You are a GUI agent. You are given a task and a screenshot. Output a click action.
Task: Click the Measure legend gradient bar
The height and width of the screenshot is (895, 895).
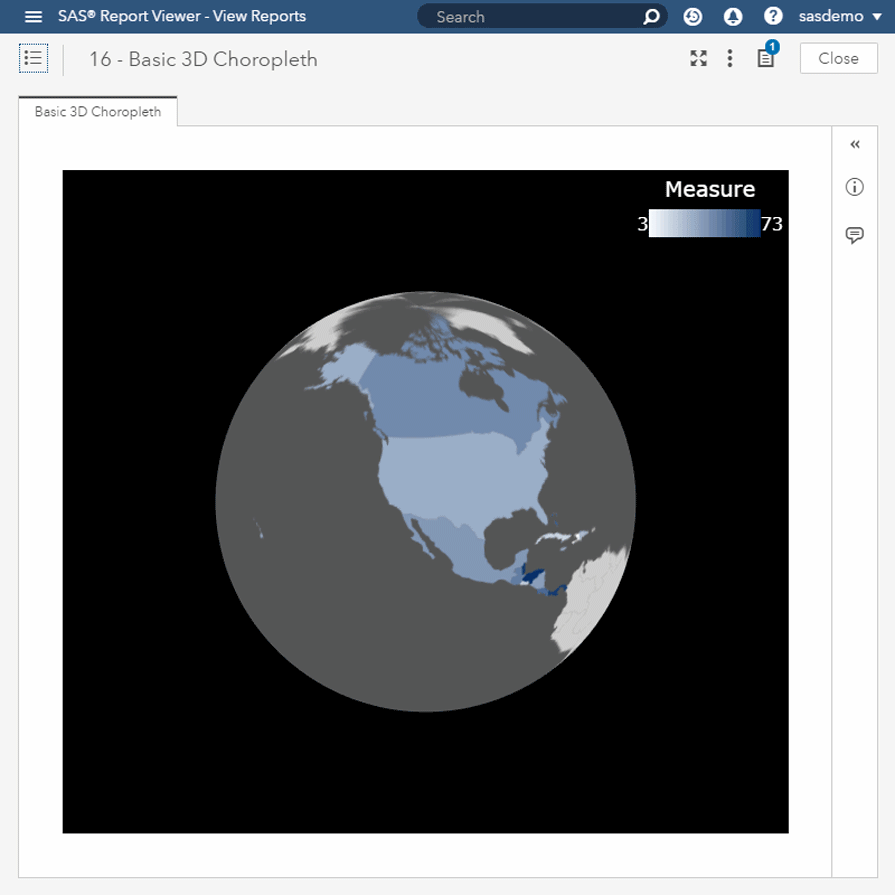pyautogui.click(x=706, y=224)
